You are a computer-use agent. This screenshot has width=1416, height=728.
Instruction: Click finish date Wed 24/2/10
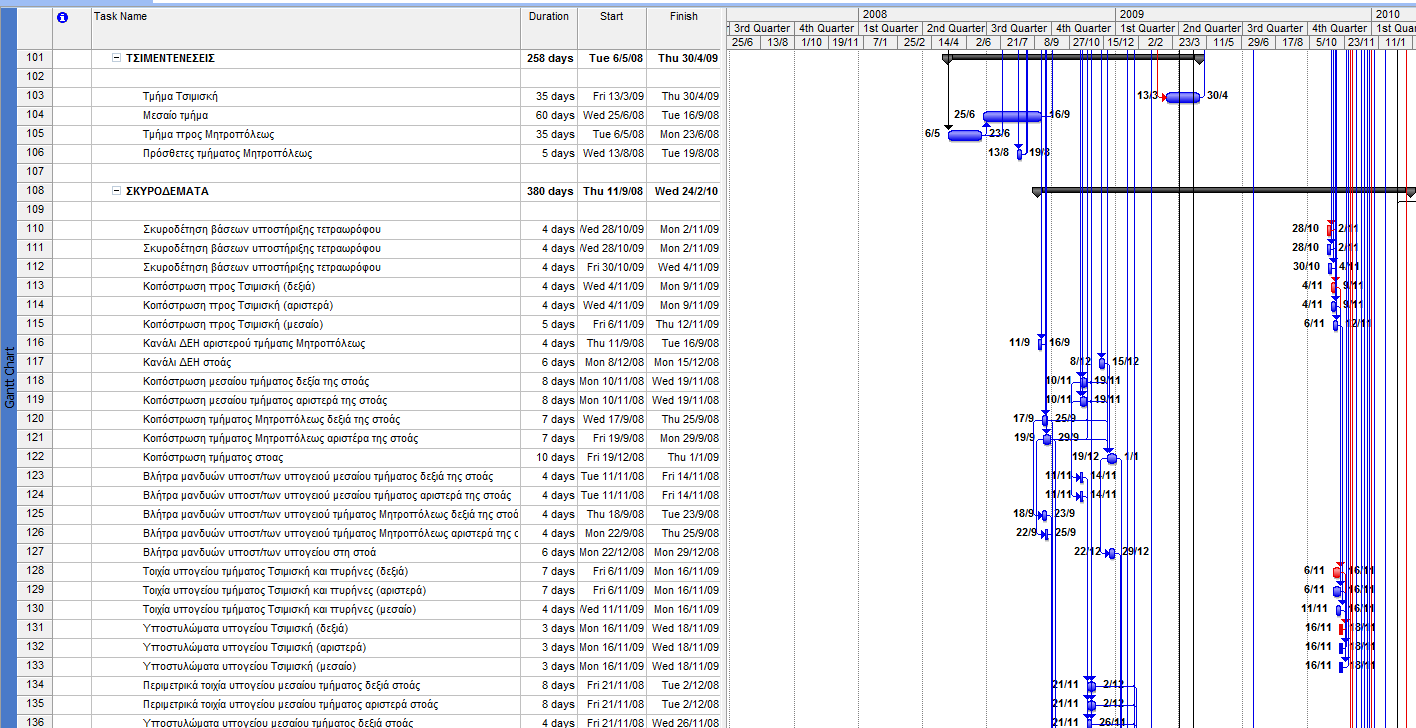(x=686, y=191)
